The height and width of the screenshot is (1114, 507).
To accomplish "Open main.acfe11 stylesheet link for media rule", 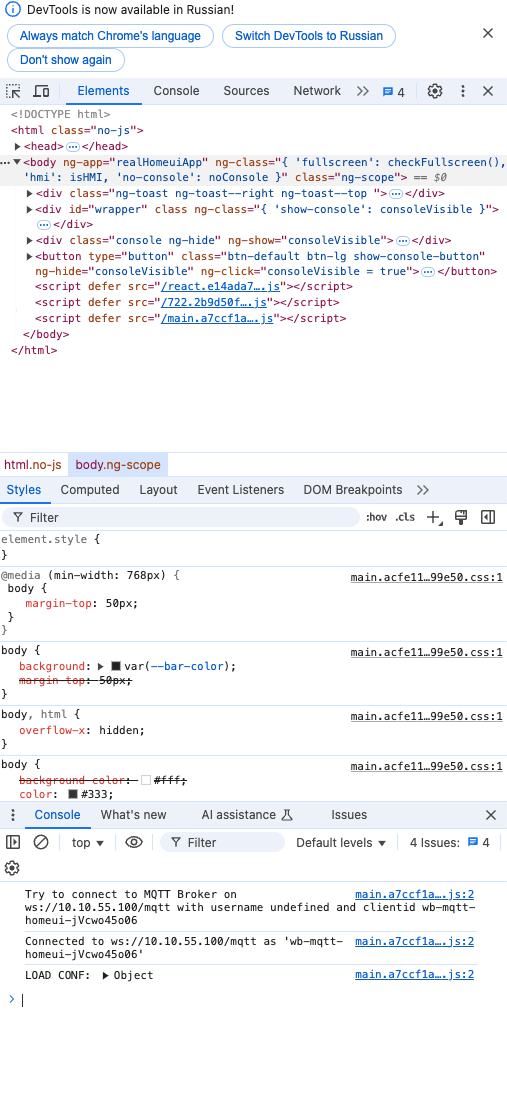I will (x=427, y=577).
